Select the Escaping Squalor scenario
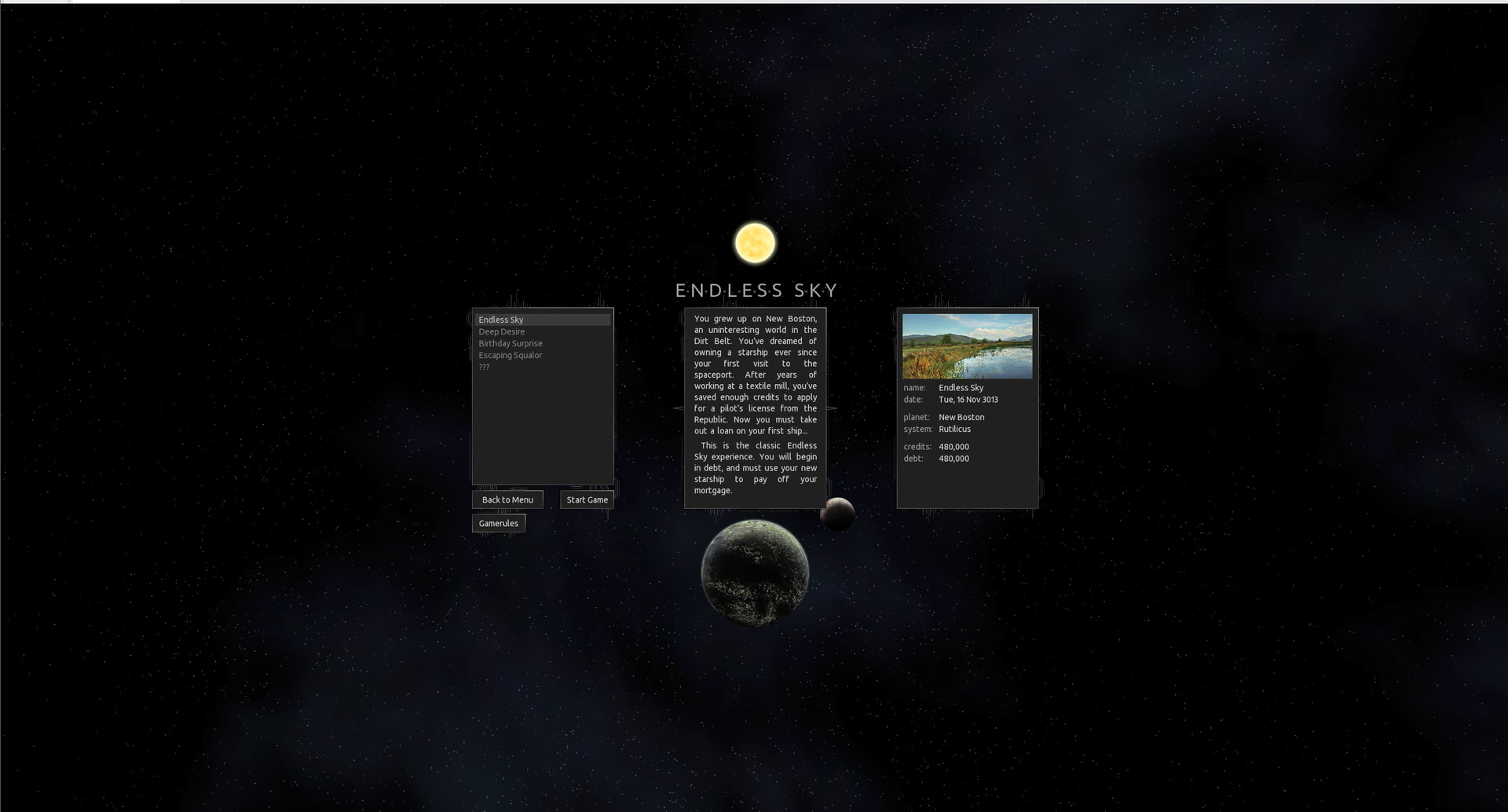 coord(511,355)
